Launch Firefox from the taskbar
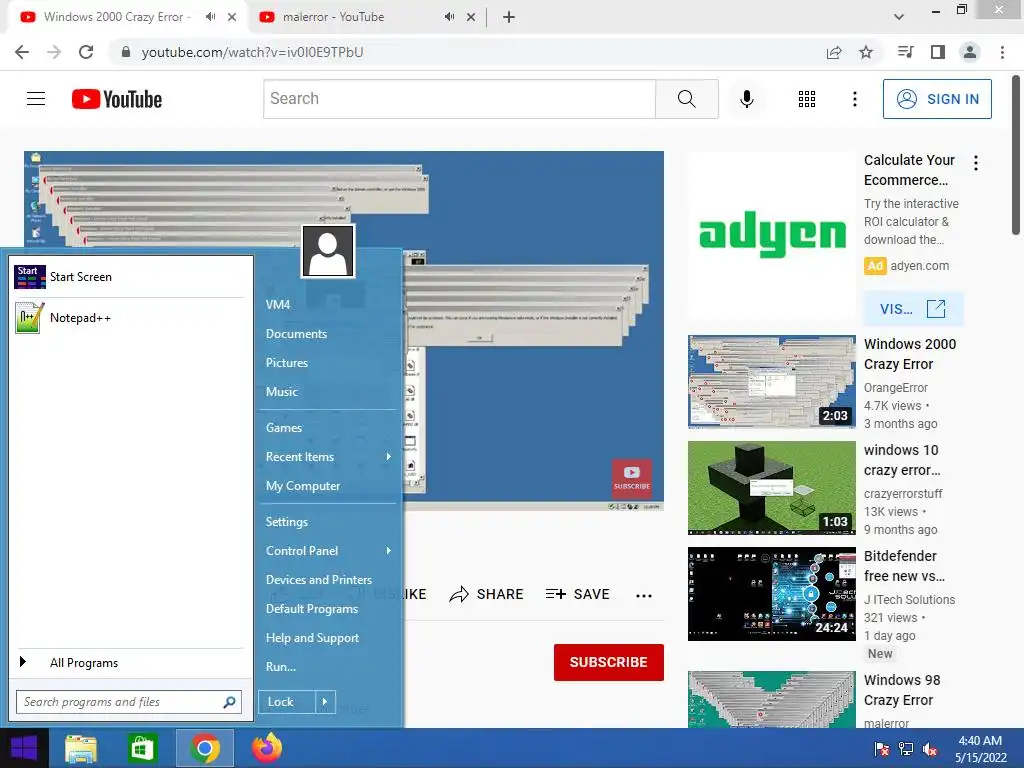The width and height of the screenshot is (1024, 768). (267, 748)
